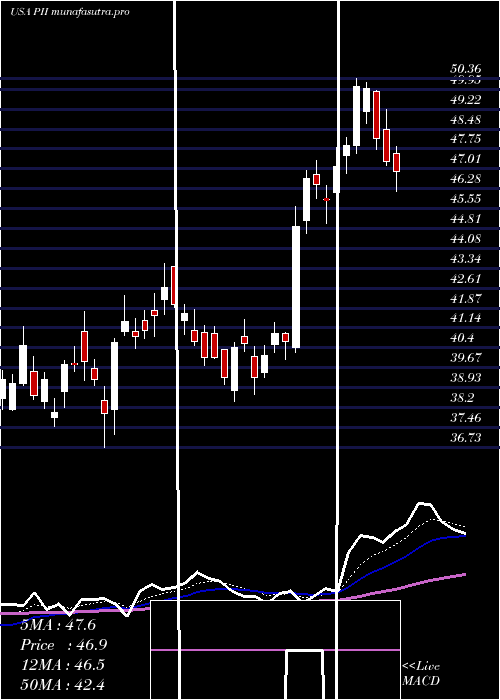This screenshot has width=500, height=700.
Task: Click the 50MA : 42.4 readout
Action: click(x=63, y=684)
